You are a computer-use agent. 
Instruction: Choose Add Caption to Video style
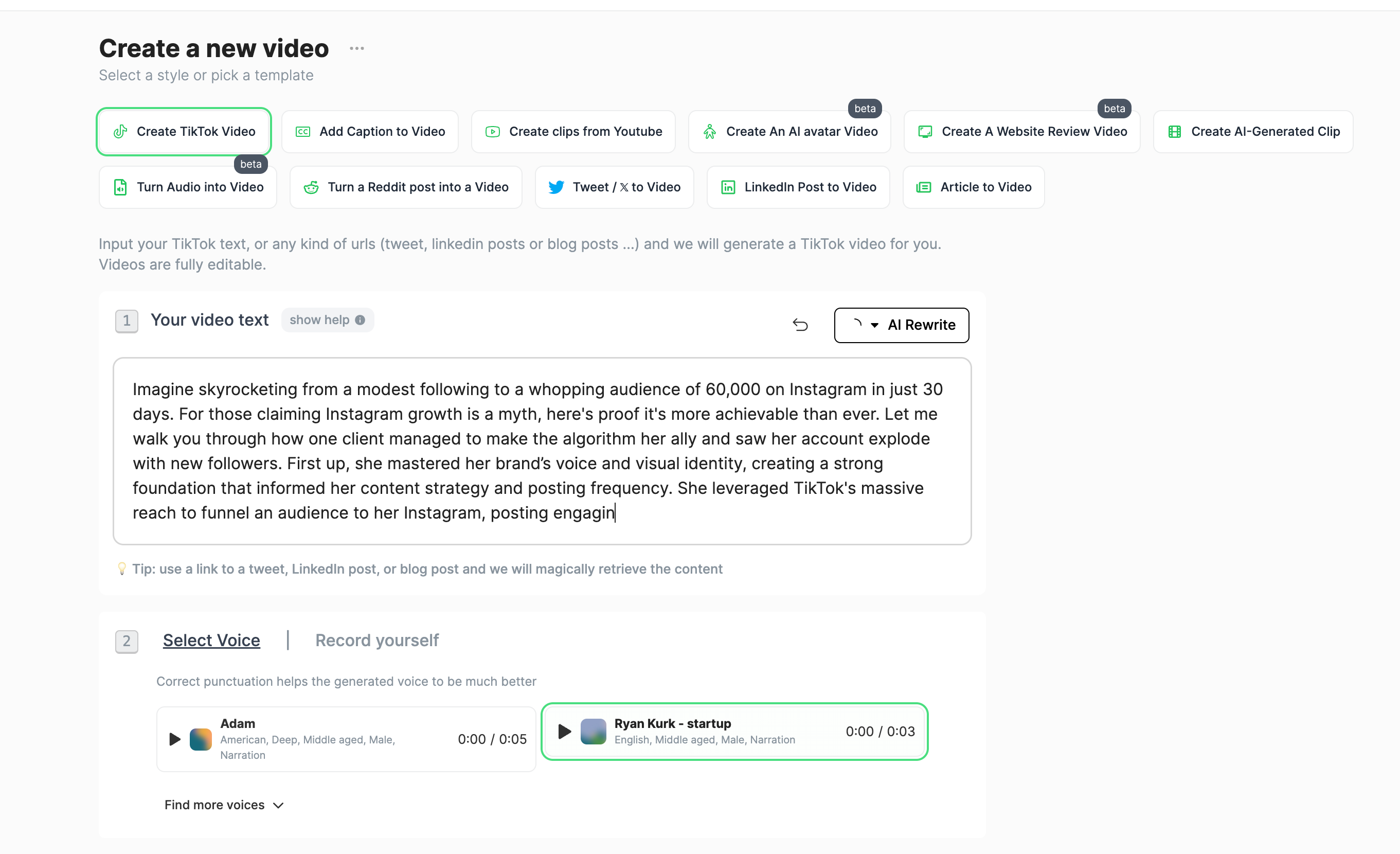point(370,131)
